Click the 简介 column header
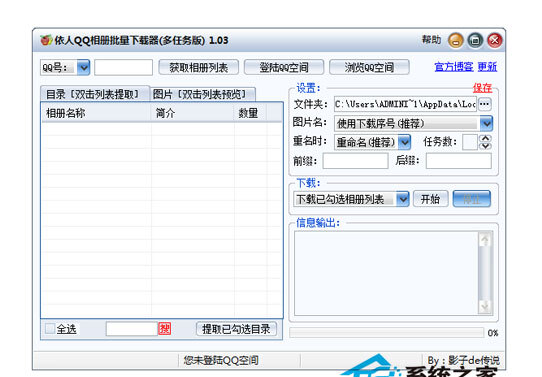Image resolution: width=542 pixels, height=377 pixels. point(193,113)
